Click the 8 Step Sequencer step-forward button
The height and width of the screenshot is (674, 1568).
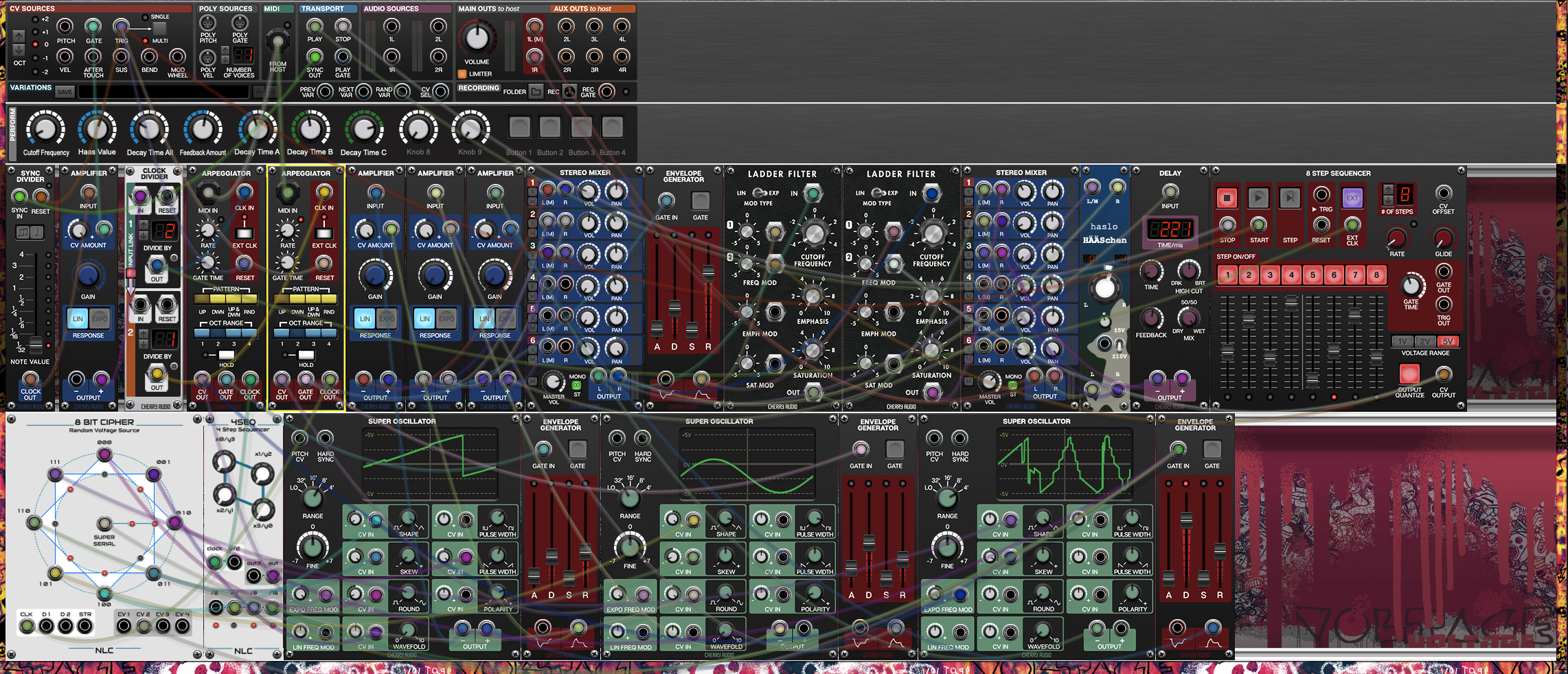[1290, 198]
